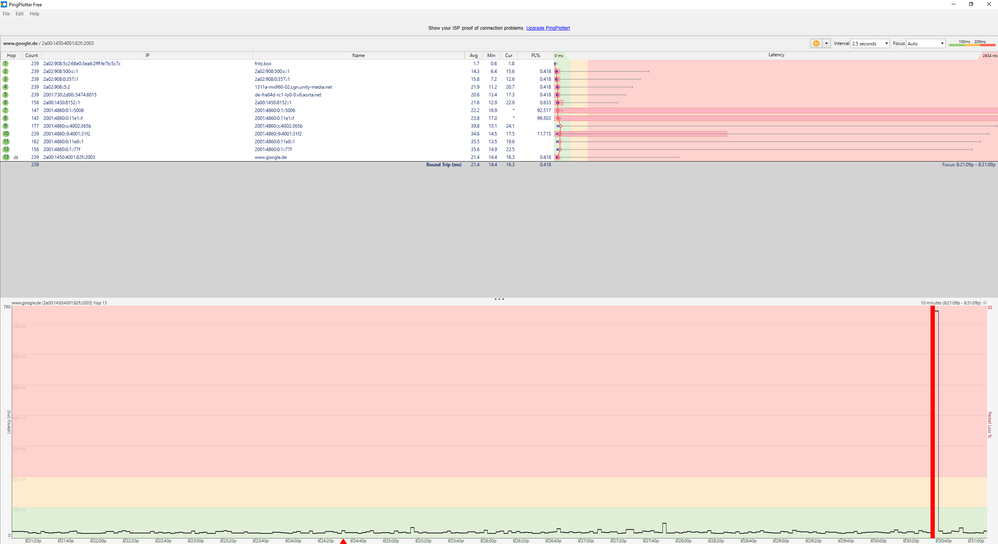Select hop 1 green circle for fritz.box
Image resolution: width=998 pixels, height=544 pixels.
click(x=6, y=64)
